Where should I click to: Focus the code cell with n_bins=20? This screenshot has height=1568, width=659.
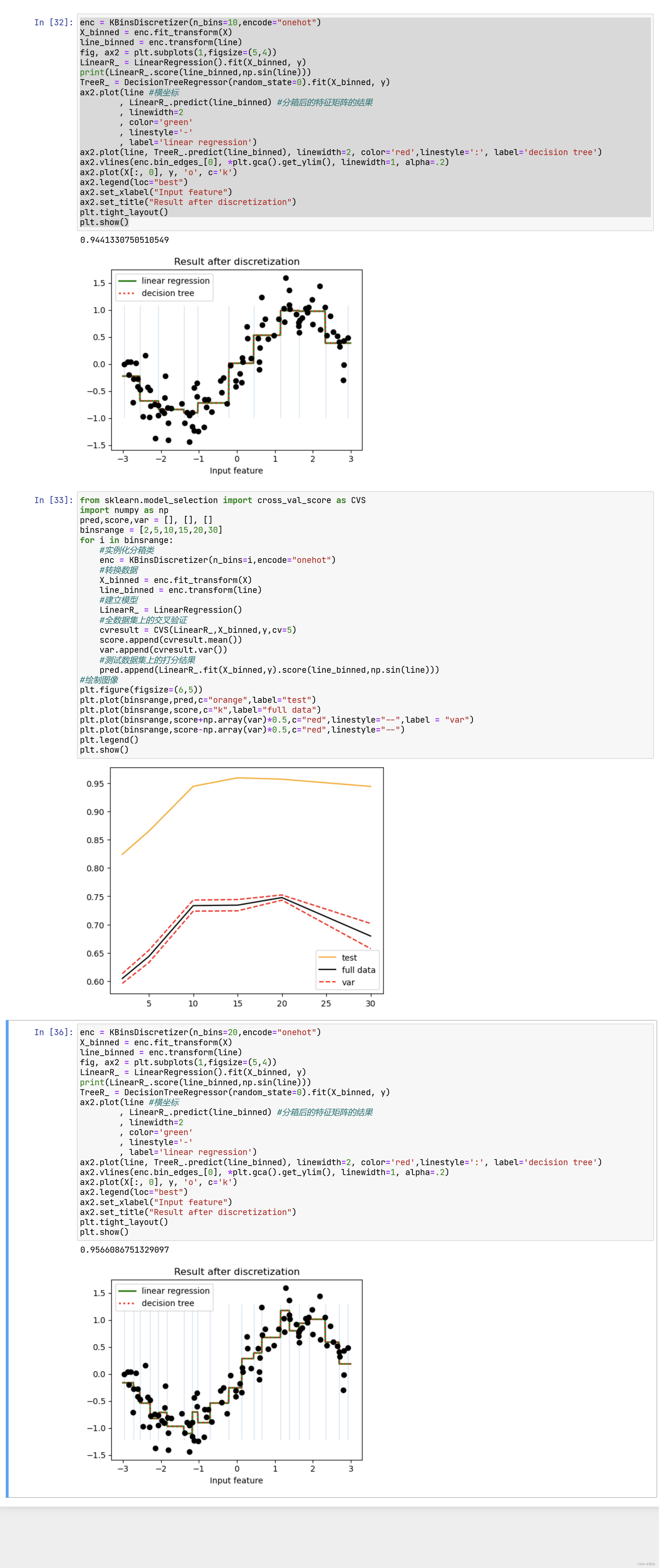pyautogui.click(x=365, y=1132)
